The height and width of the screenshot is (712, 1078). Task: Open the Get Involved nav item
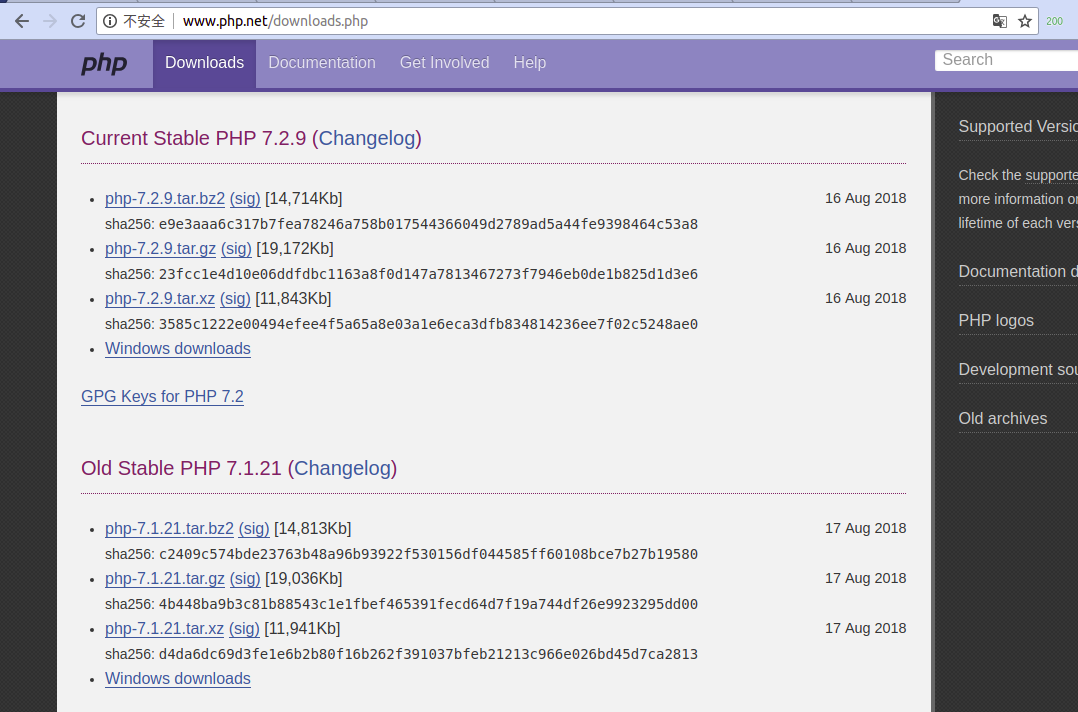point(444,63)
